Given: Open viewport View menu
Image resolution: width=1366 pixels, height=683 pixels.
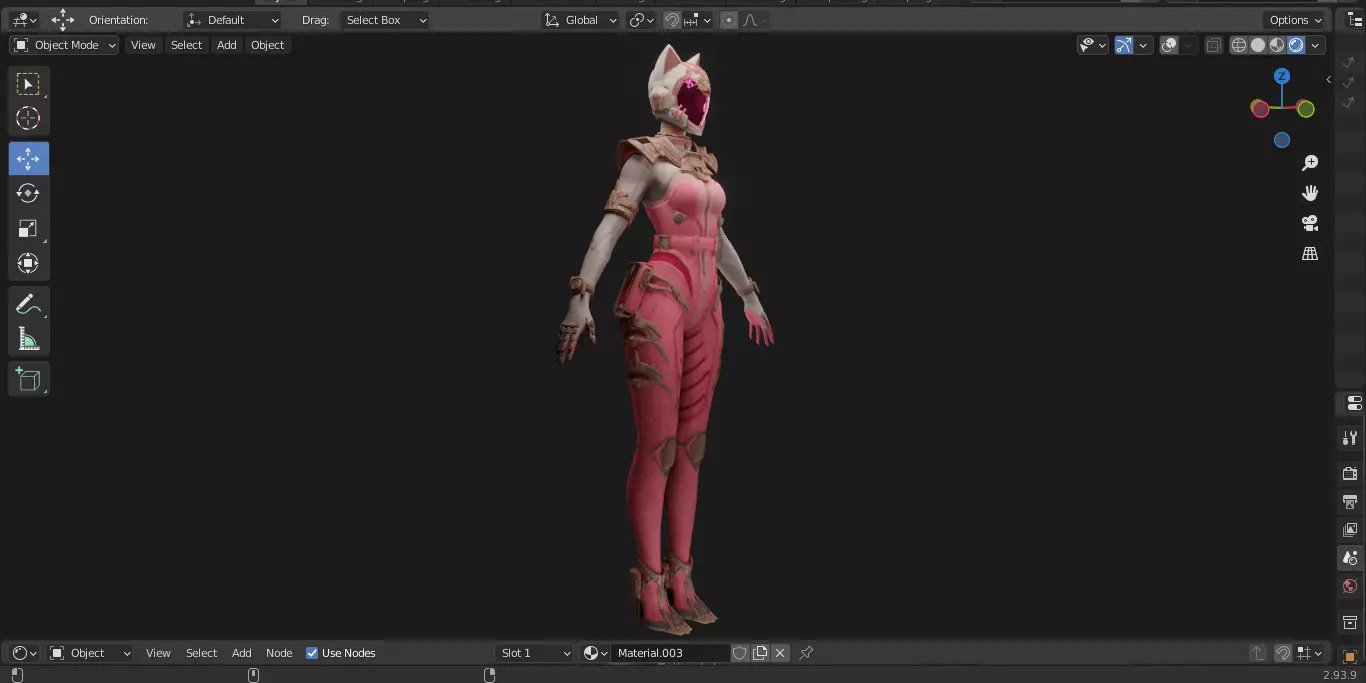Looking at the screenshot, I should click(143, 45).
